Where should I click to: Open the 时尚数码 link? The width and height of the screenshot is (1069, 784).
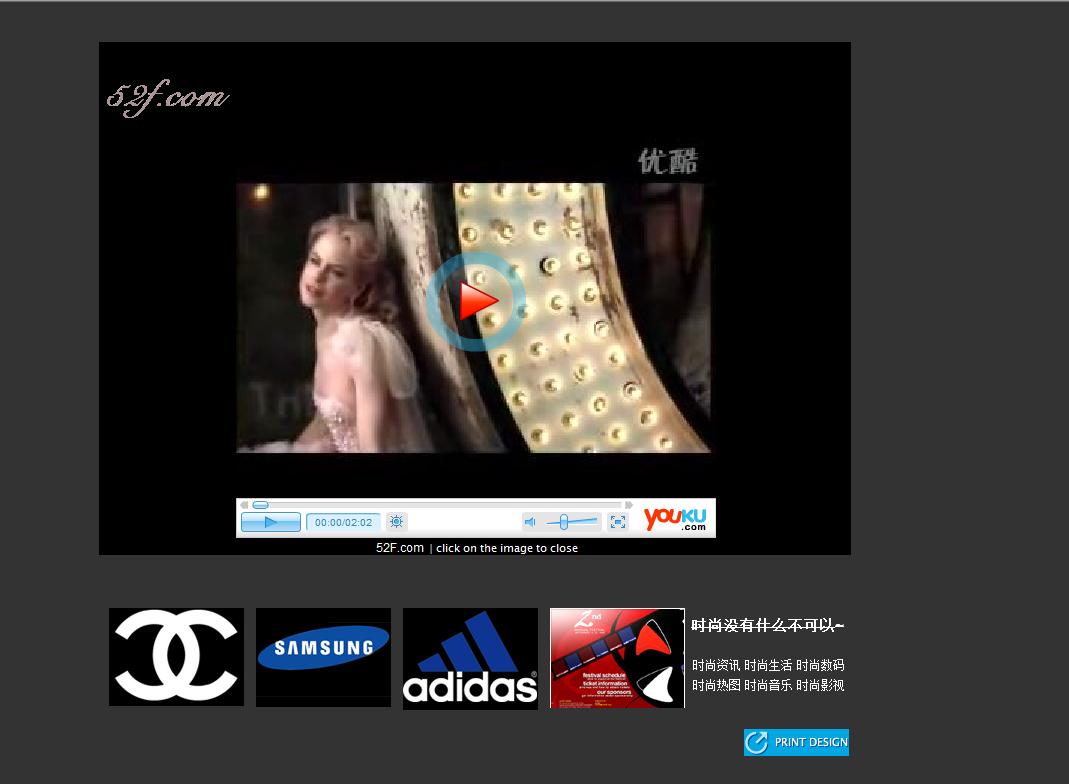click(x=820, y=665)
